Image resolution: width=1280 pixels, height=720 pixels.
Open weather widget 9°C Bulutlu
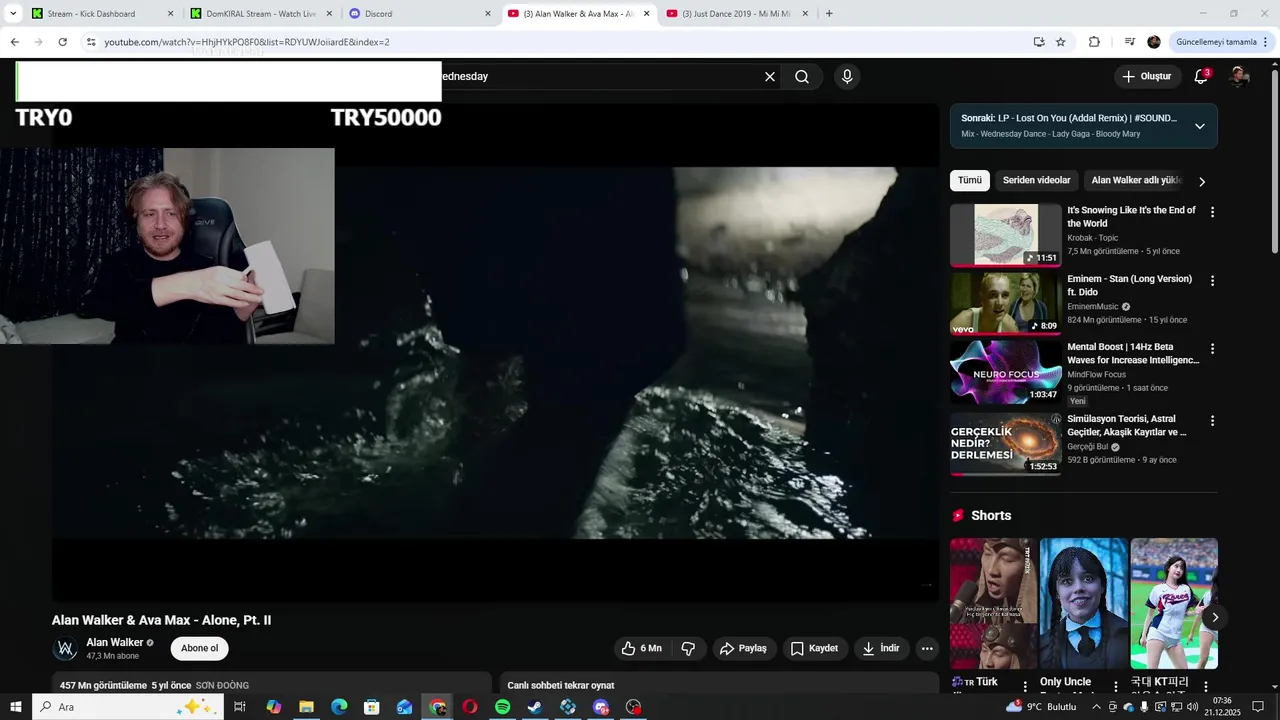[x=1043, y=707]
